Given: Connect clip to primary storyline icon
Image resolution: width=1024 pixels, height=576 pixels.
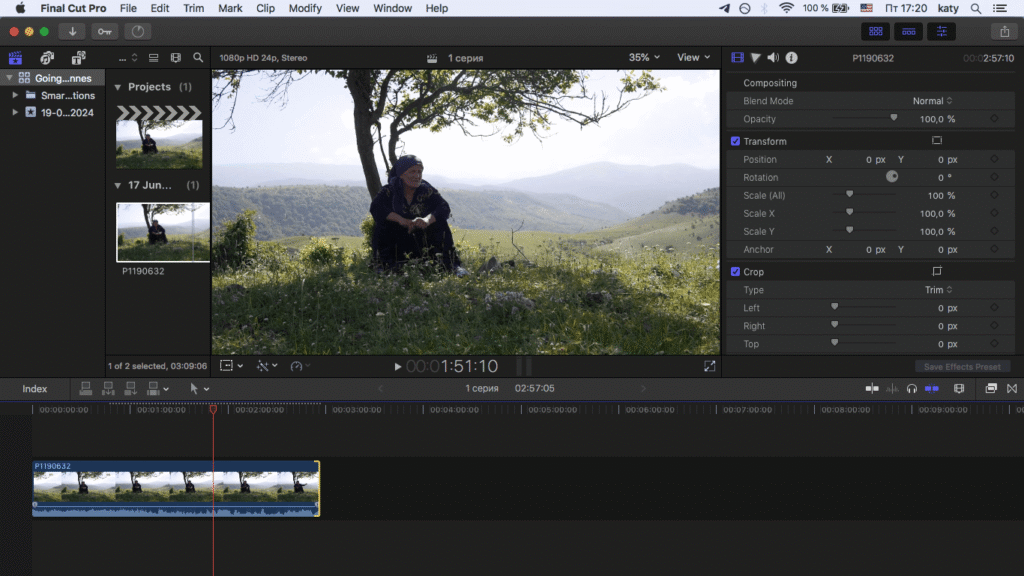Looking at the screenshot, I should (x=86, y=389).
